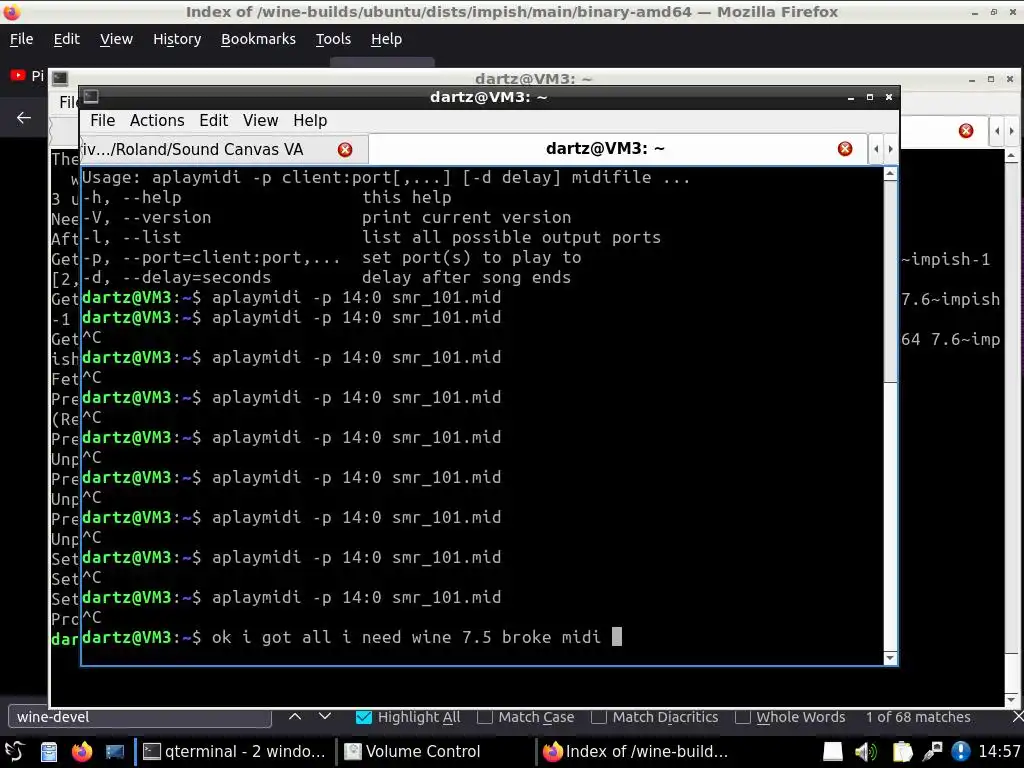Click the volume speaker icon in system tray
The height and width of the screenshot is (768, 1024).
click(865, 752)
